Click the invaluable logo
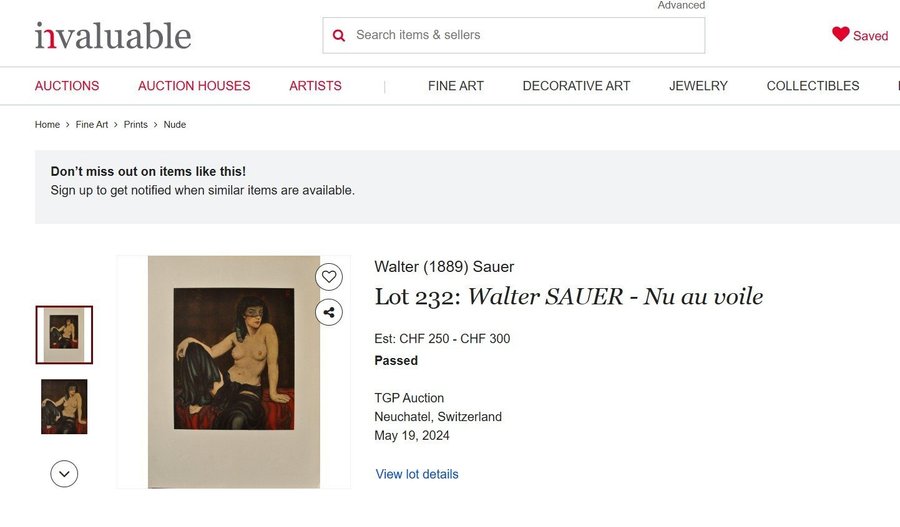The width and height of the screenshot is (900, 527). [x=113, y=35]
